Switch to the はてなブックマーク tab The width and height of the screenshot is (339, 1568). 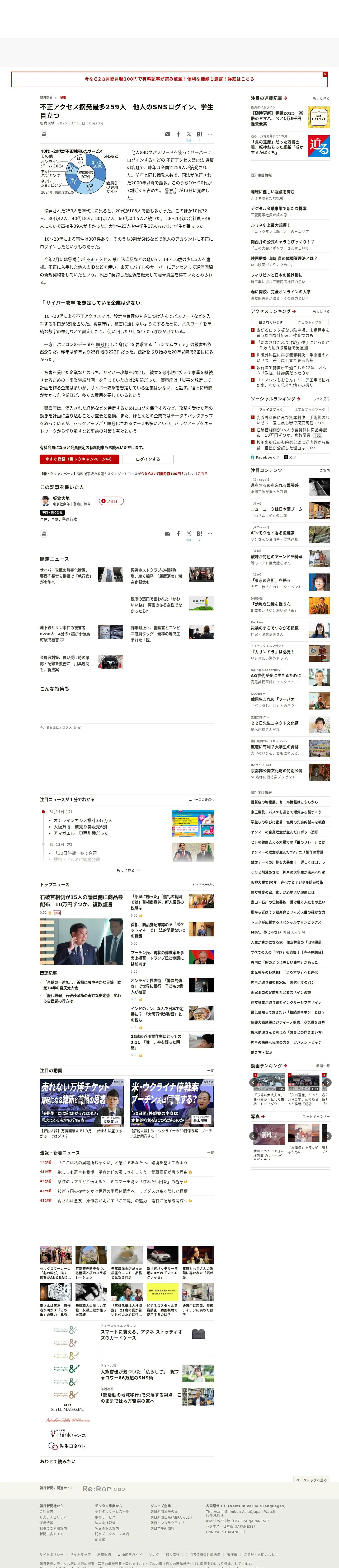[310, 410]
